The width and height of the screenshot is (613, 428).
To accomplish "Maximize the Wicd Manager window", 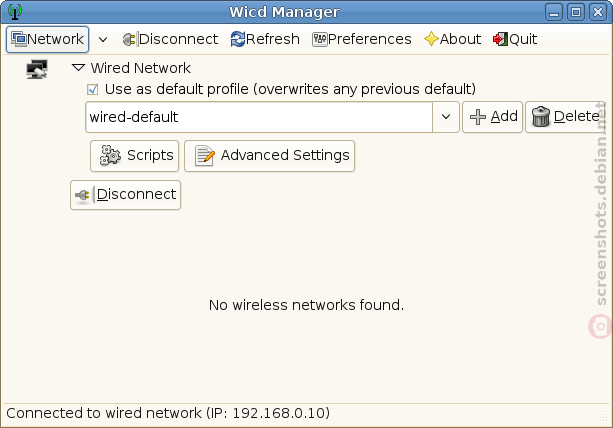I will [576, 12].
